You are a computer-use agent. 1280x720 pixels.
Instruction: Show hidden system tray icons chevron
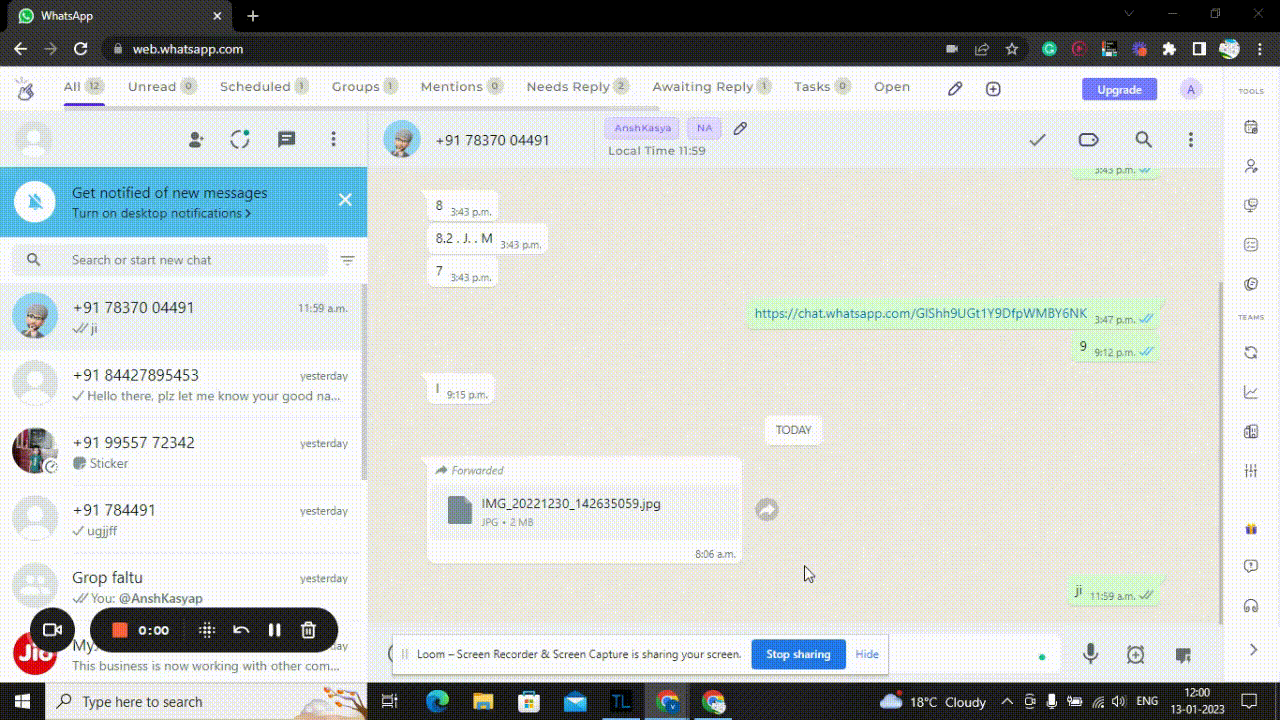coord(1007,702)
